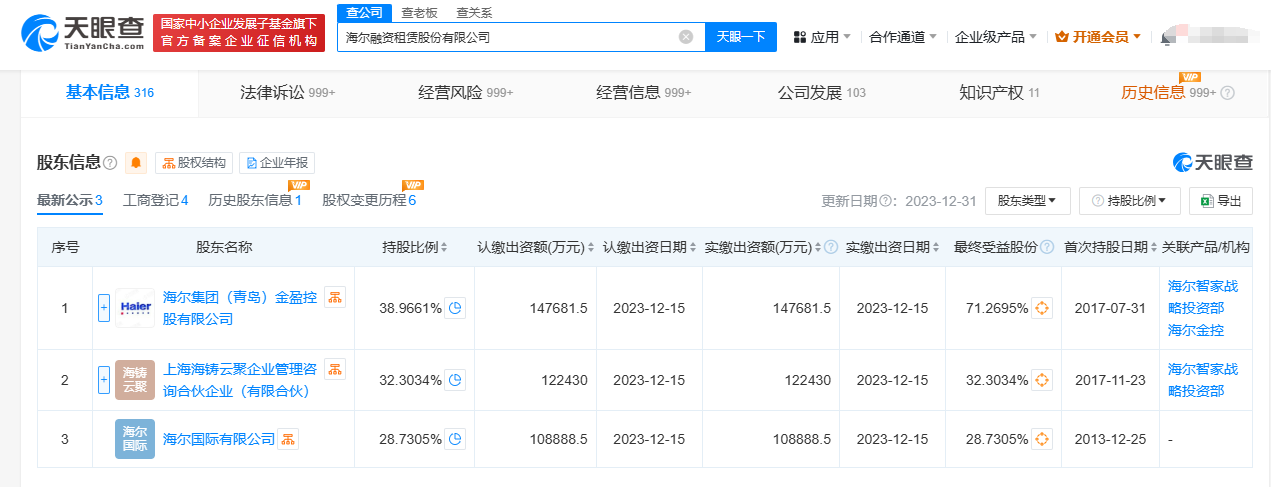Screen dimensions: 1271x487
Task: Select the 历史股东信息 sub-tab
Action: [x=255, y=200]
